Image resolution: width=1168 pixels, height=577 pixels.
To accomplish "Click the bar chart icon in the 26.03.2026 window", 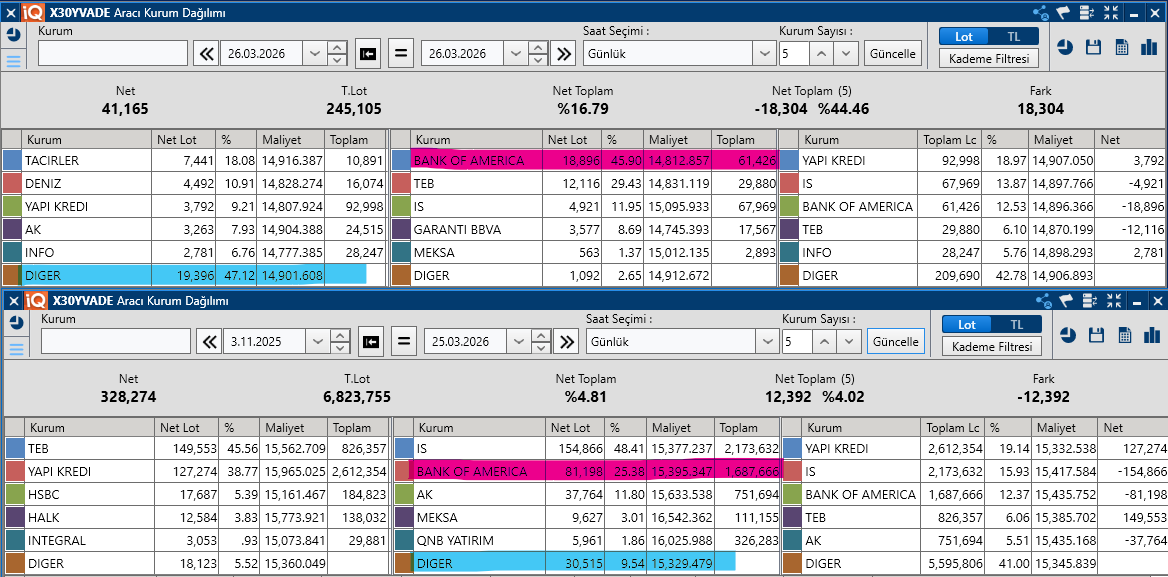I will point(1149,47).
